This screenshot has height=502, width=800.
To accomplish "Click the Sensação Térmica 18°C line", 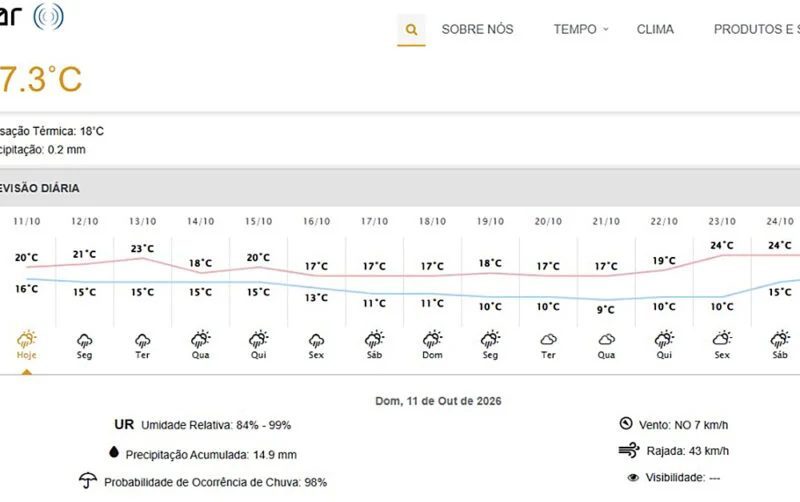I will pos(52,131).
